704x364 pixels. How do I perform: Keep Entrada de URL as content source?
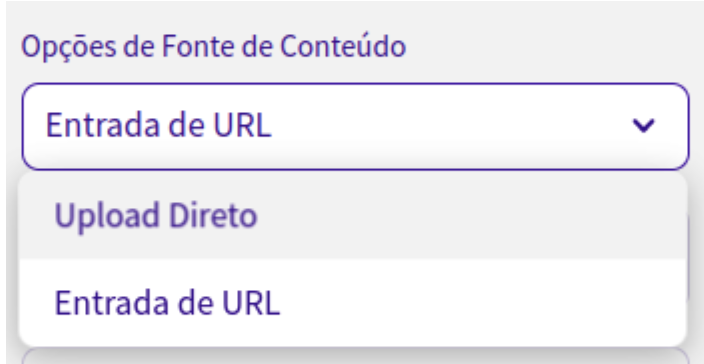(353, 303)
